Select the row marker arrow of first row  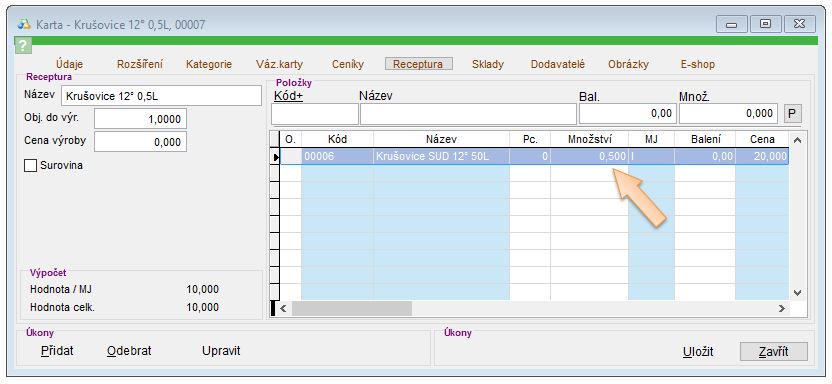275,157
